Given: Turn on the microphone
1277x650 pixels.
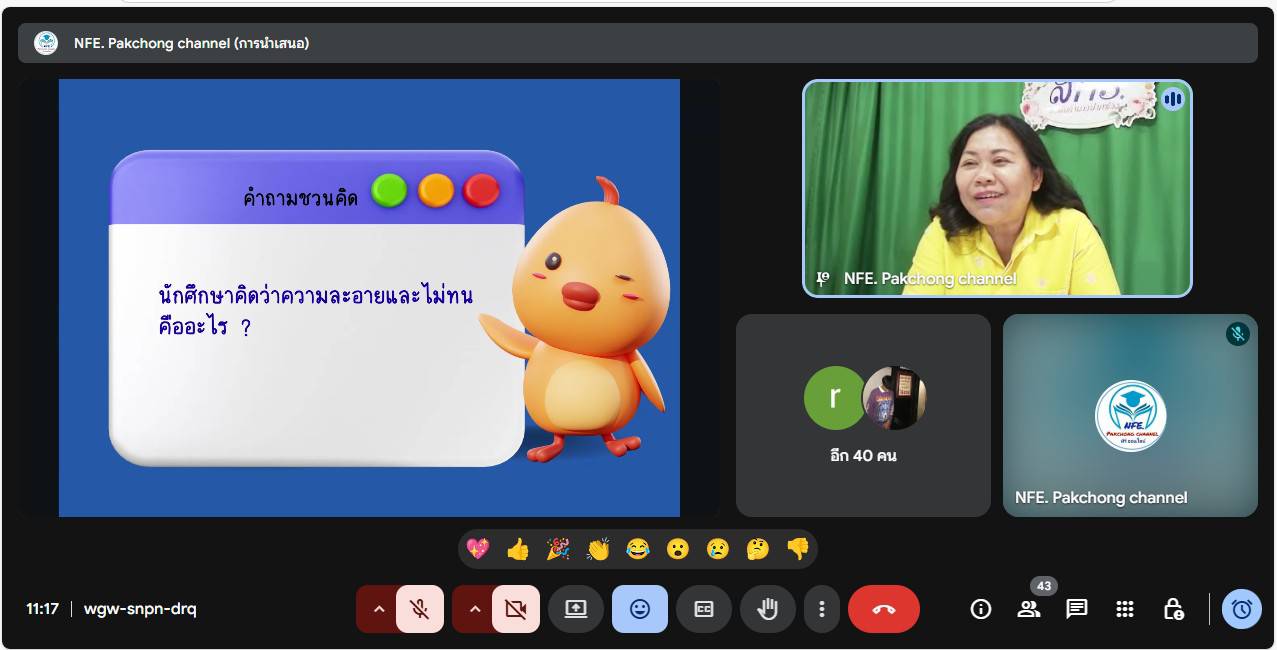Looking at the screenshot, I should (x=420, y=609).
